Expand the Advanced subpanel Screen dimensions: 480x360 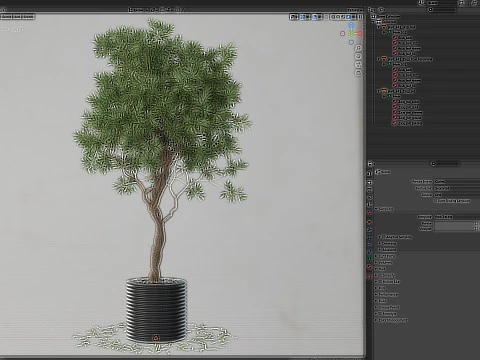click(x=380, y=250)
